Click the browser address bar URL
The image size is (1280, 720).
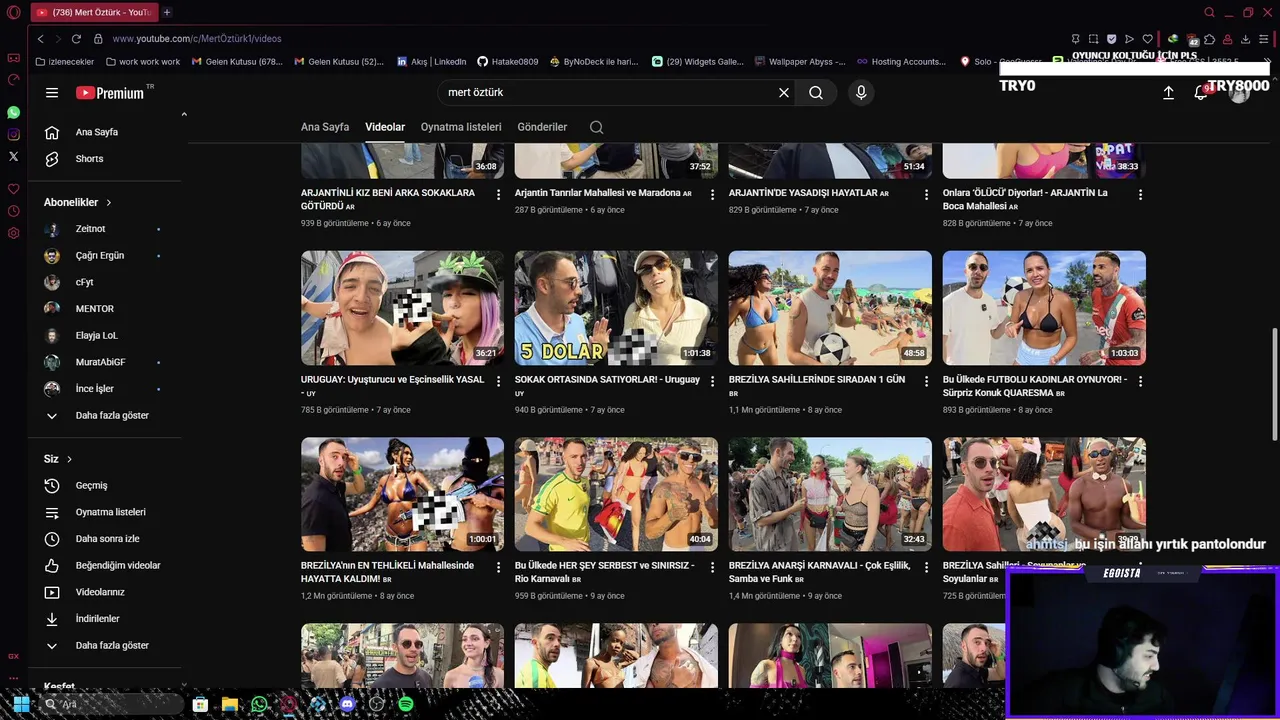coord(197,38)
